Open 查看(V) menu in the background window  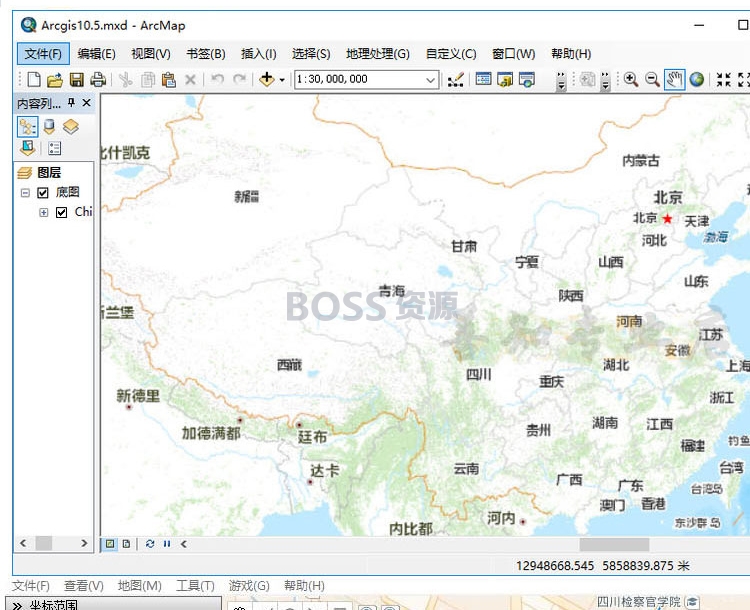pyautogui.click(x=84, y=585)
